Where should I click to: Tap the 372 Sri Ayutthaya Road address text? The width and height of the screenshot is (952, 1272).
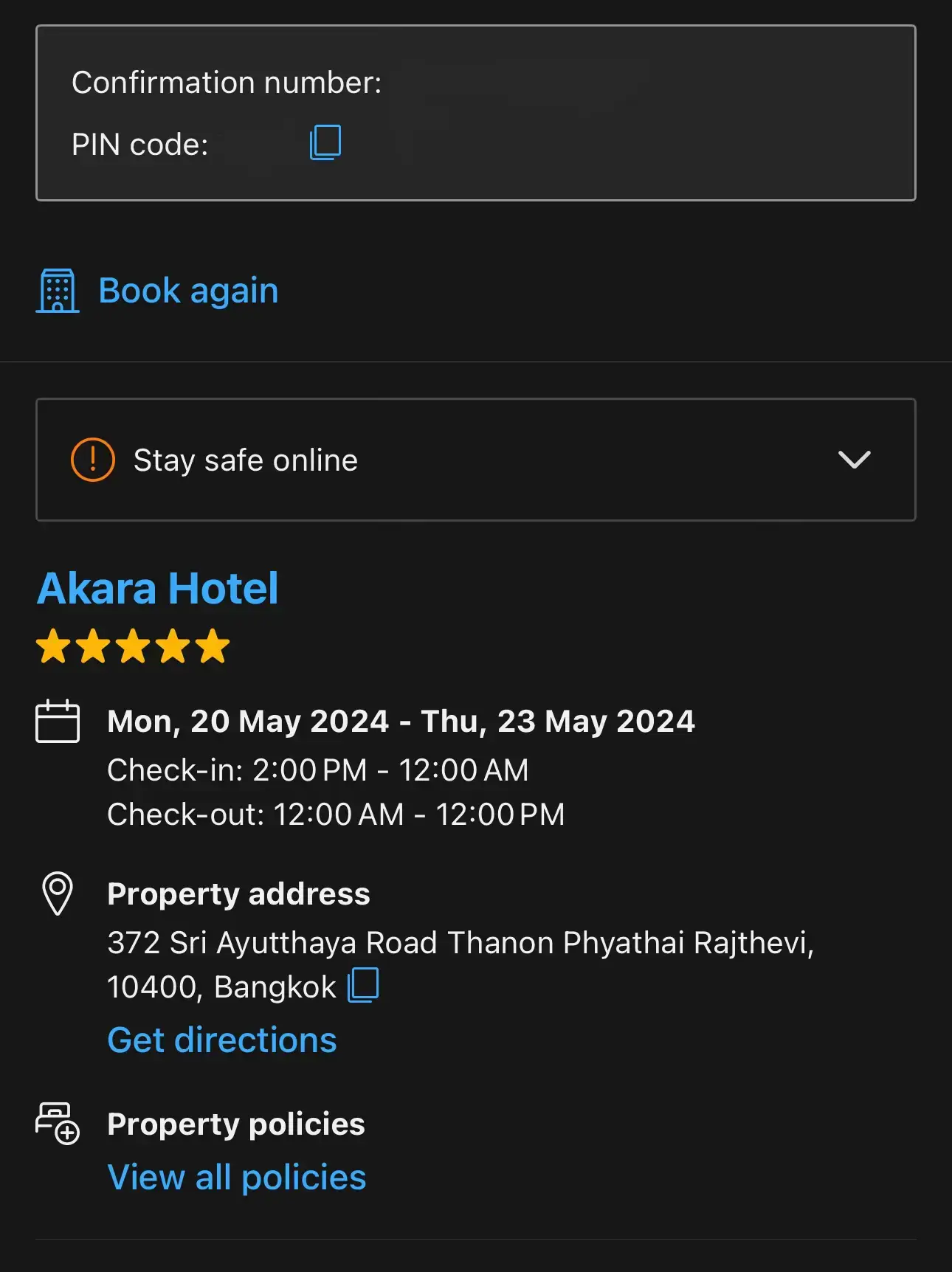click(x=461, y=964)
